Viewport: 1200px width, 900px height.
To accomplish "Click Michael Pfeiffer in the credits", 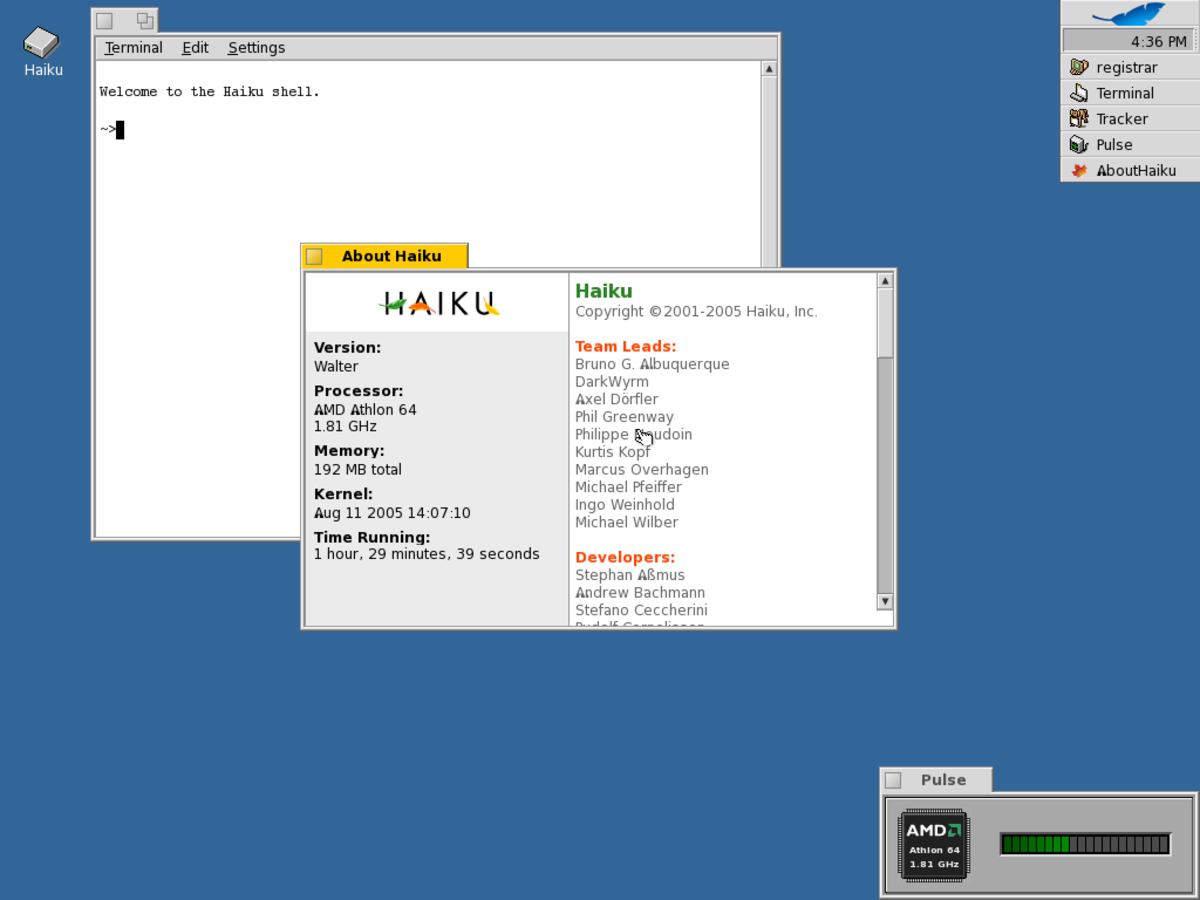I will click(x=628, y=487).
